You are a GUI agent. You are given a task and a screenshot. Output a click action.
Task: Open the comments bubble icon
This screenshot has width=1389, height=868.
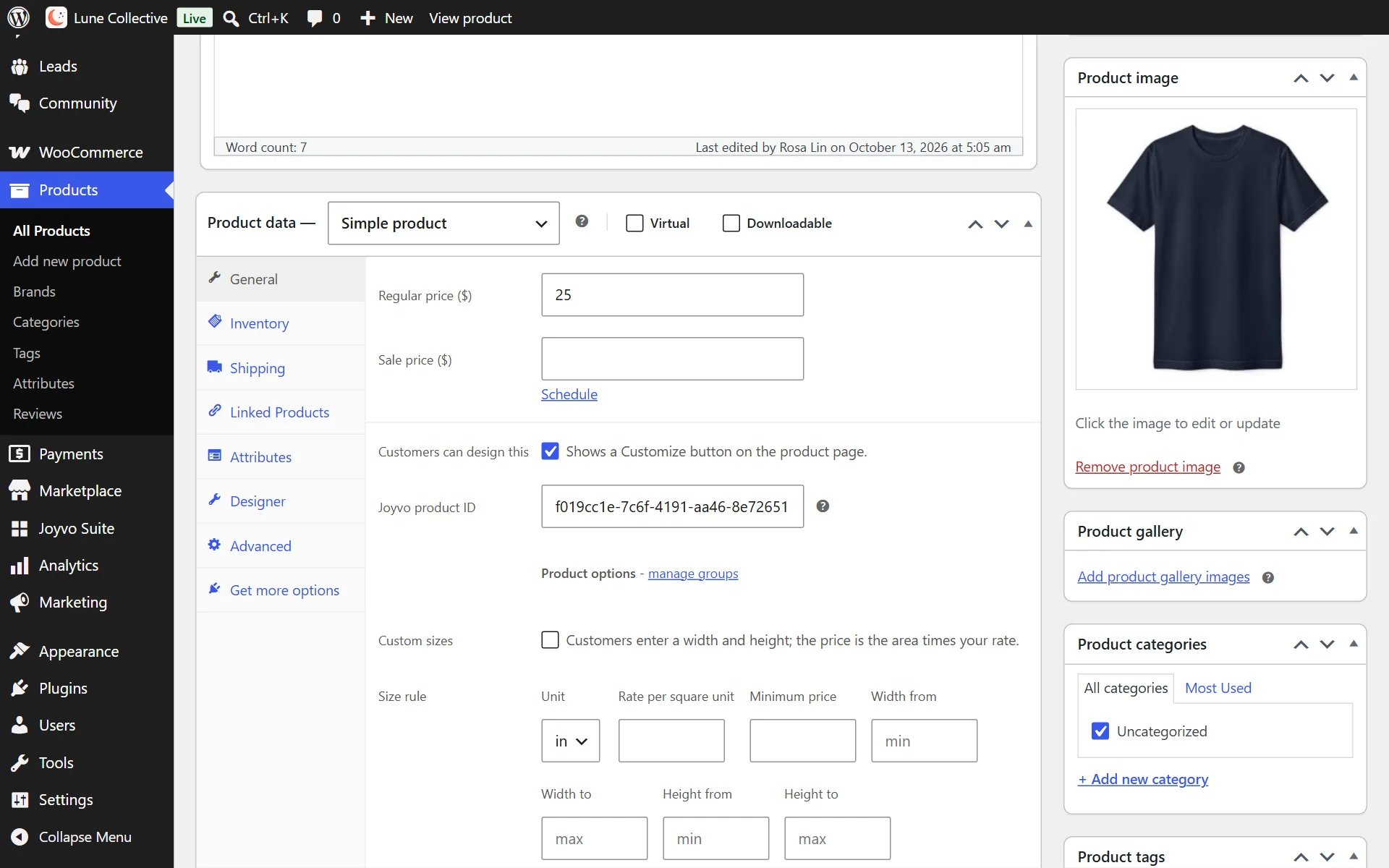[314, 18]
